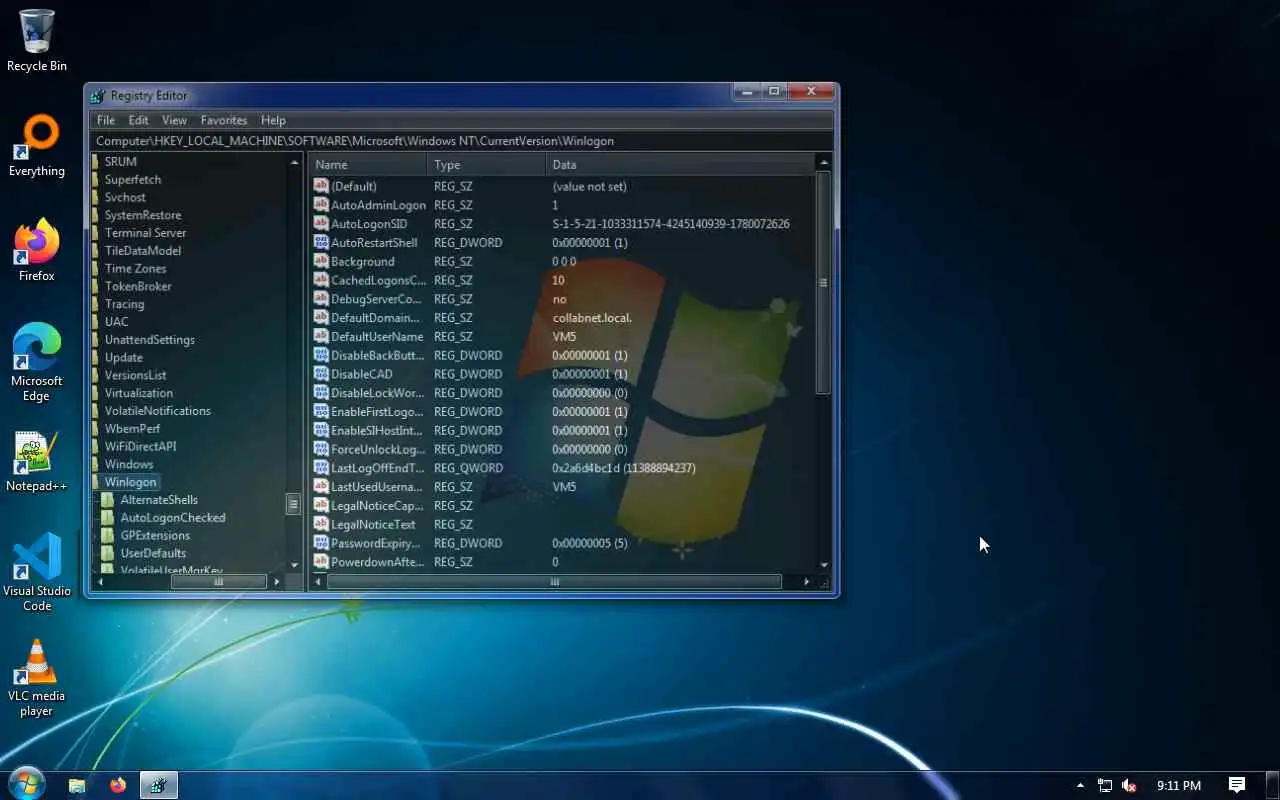Select the UserDefaults subkey
Viewport: 1280px width, 800px height.
point(153,554)
